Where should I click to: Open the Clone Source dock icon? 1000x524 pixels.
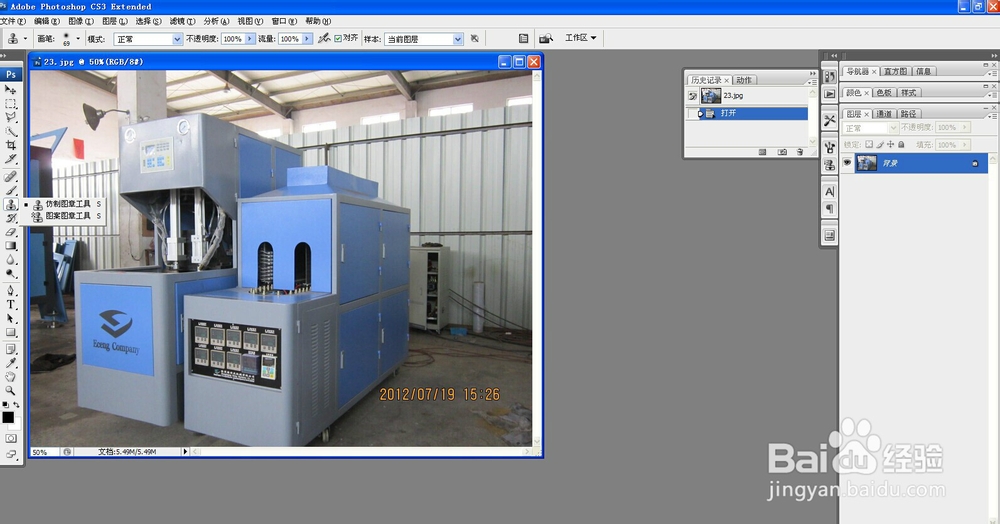[x=829, y=165]
